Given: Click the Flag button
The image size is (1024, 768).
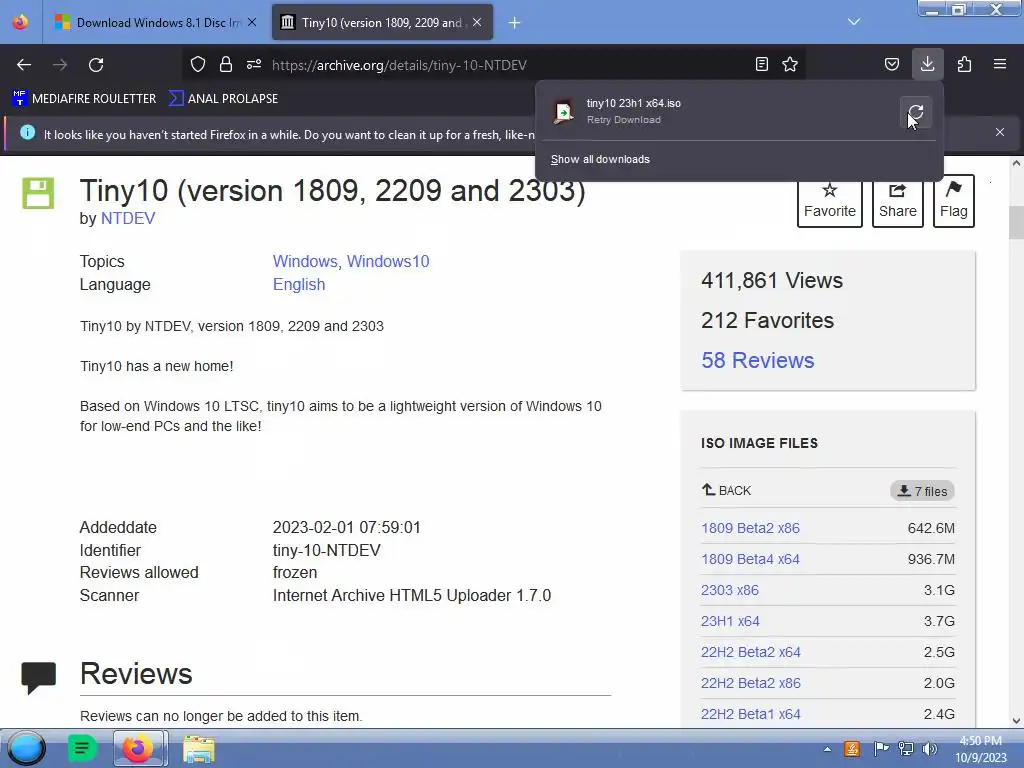Looking at the screenshot, I should [953, 201].
